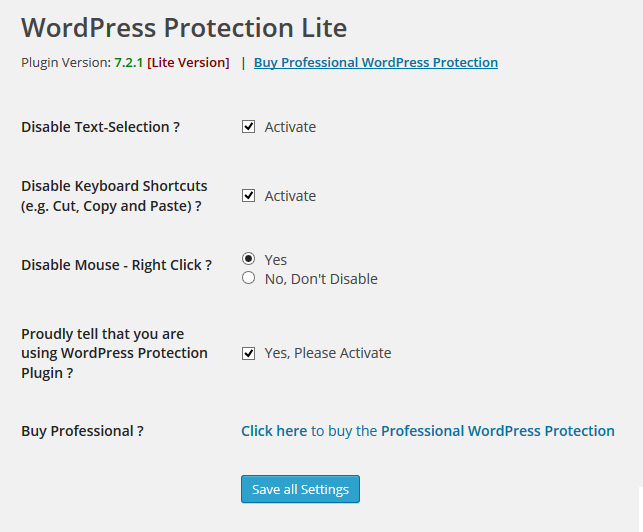Click the plugin version number 7.2.1
This screenshot has height=532, width=643.
(129, 62)
